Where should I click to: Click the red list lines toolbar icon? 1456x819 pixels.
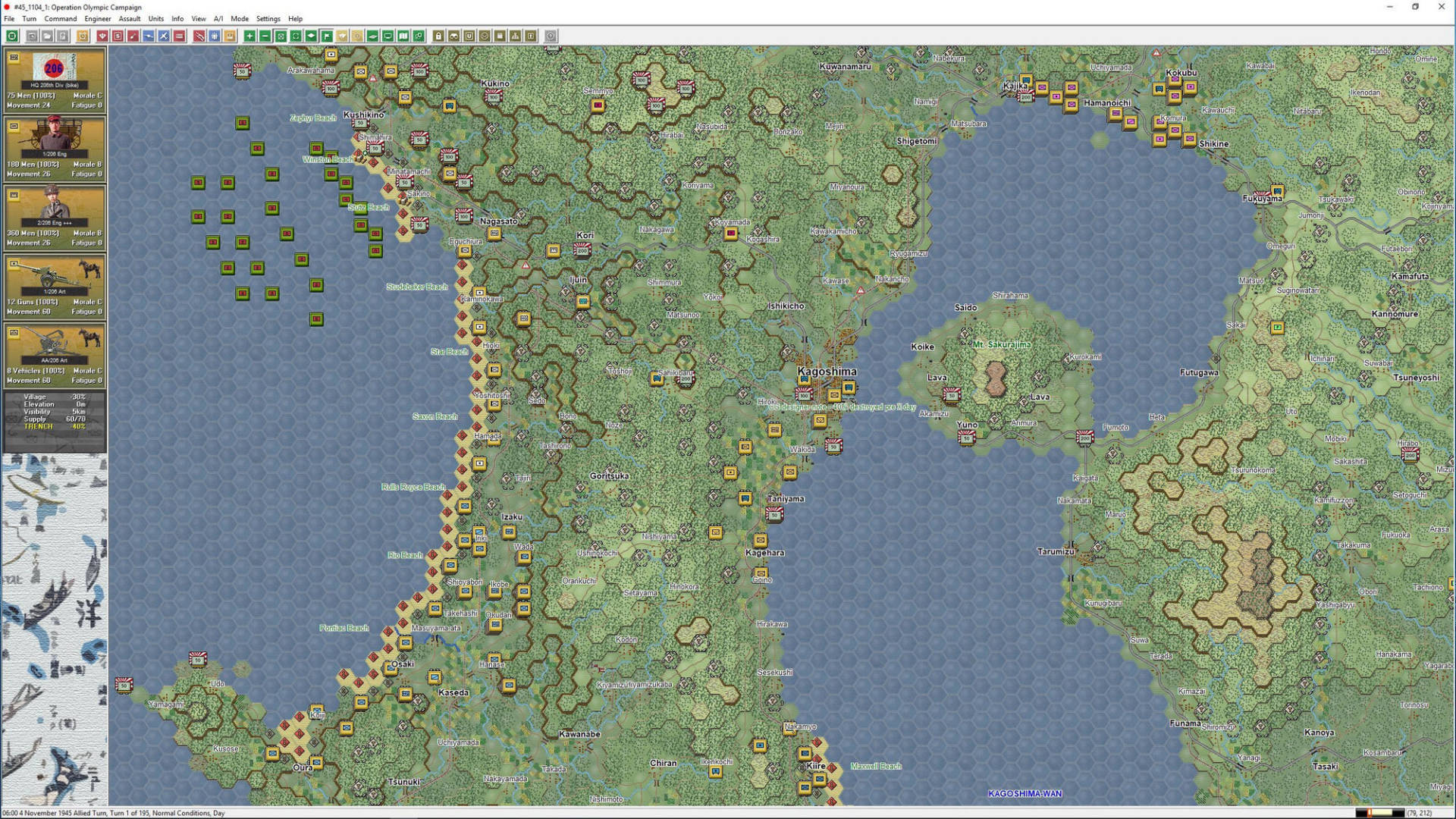click(180, 36)
